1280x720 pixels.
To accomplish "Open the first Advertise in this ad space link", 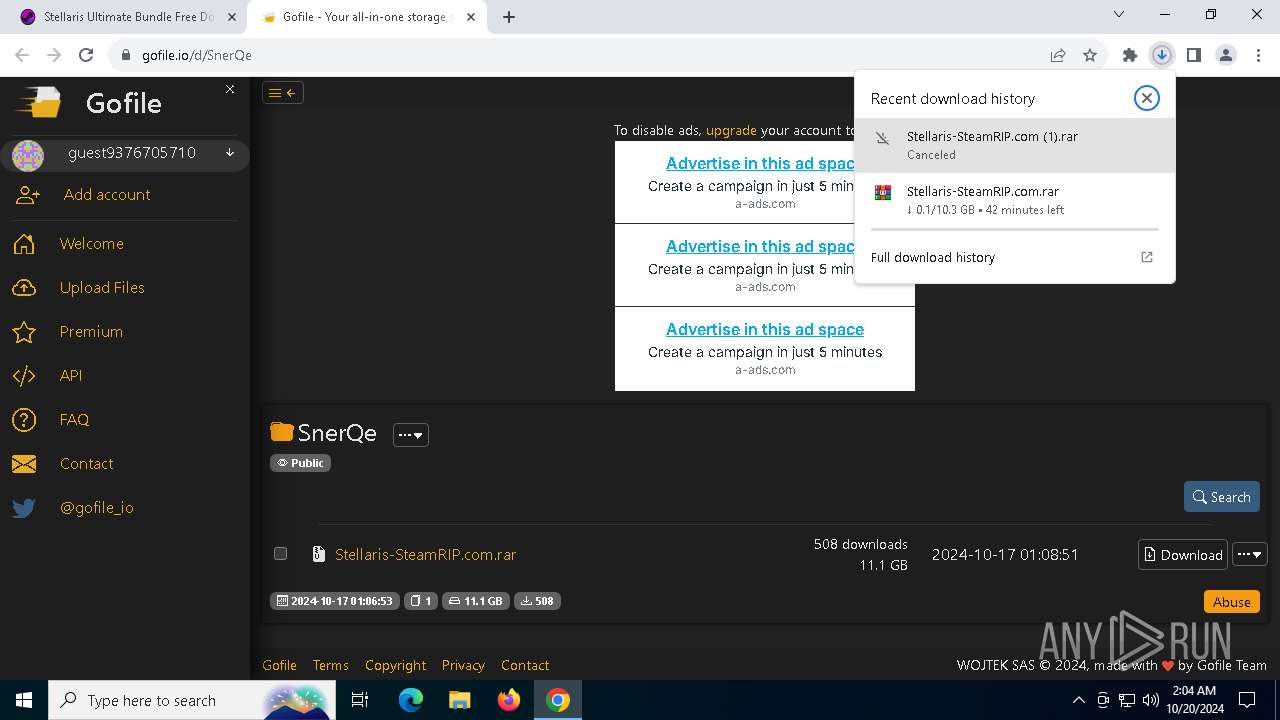I will [x=760, y=163].
